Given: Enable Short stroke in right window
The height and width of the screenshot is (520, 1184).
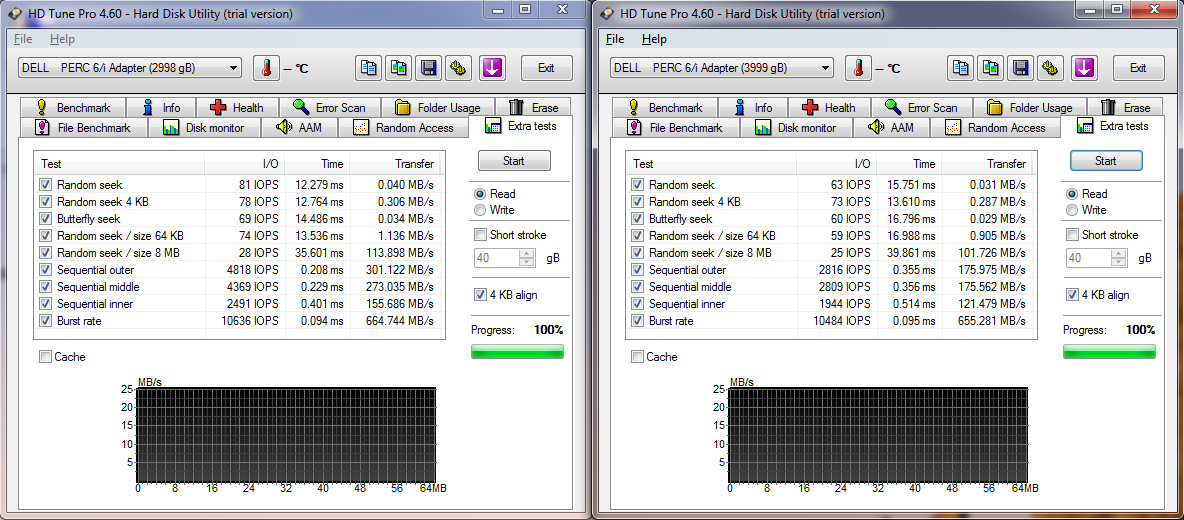Looking at the screenshot, I should (x=1071, y=235).
